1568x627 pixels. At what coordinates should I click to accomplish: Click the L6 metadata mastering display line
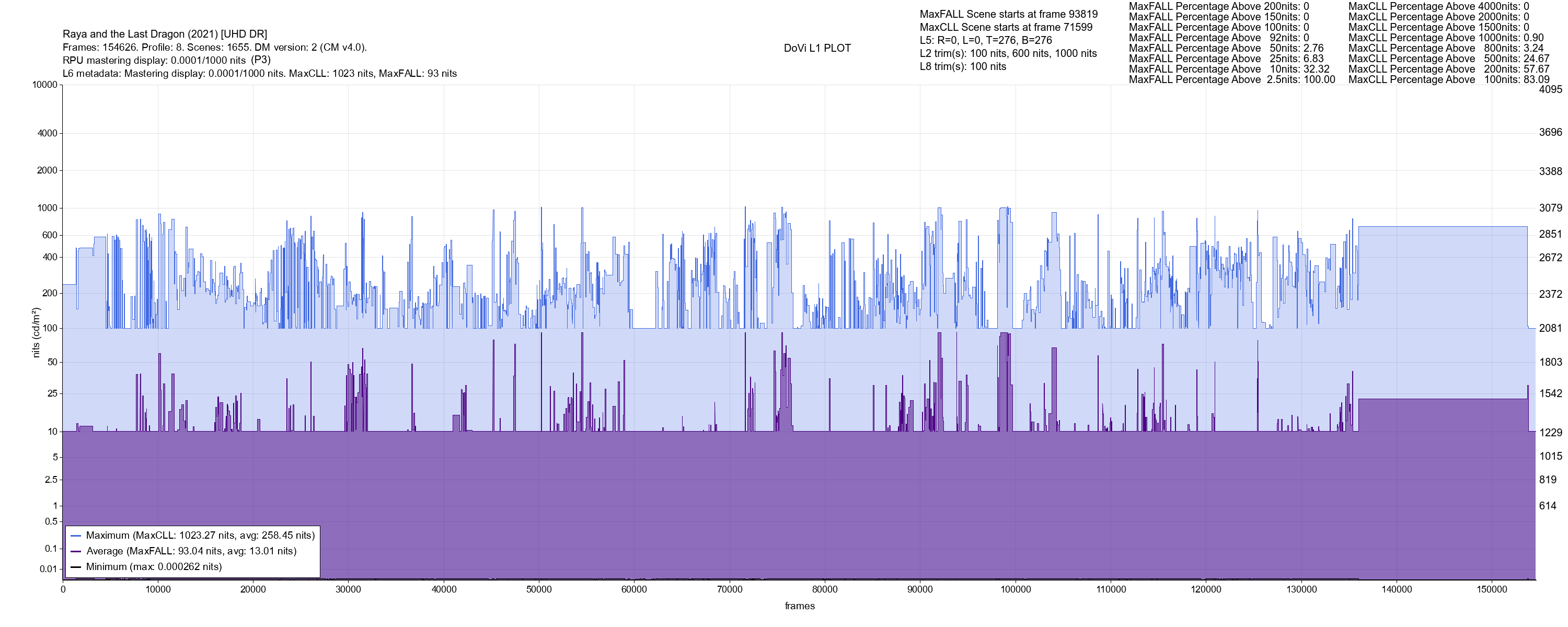tap(259, 74)
